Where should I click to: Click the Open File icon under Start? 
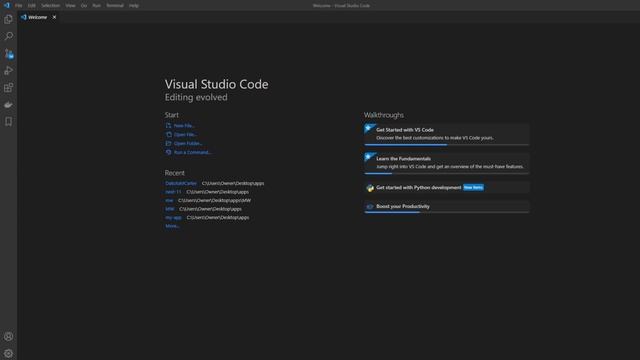[168, 134]
